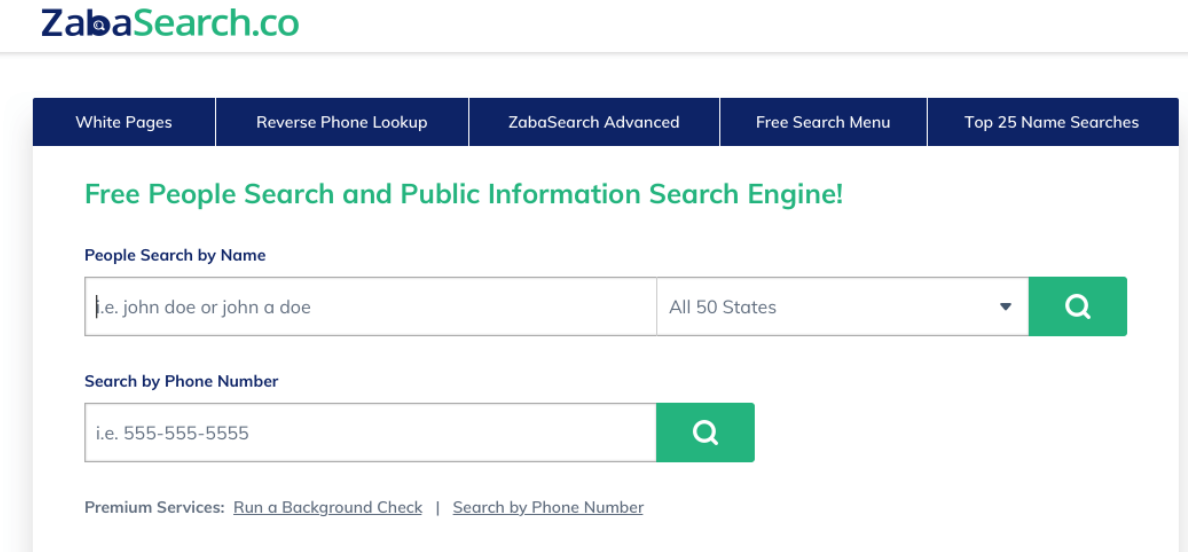Open the premium Search by Phone Number link
Viewport: 1188px width, 552px height.
[x=548, y=508]
